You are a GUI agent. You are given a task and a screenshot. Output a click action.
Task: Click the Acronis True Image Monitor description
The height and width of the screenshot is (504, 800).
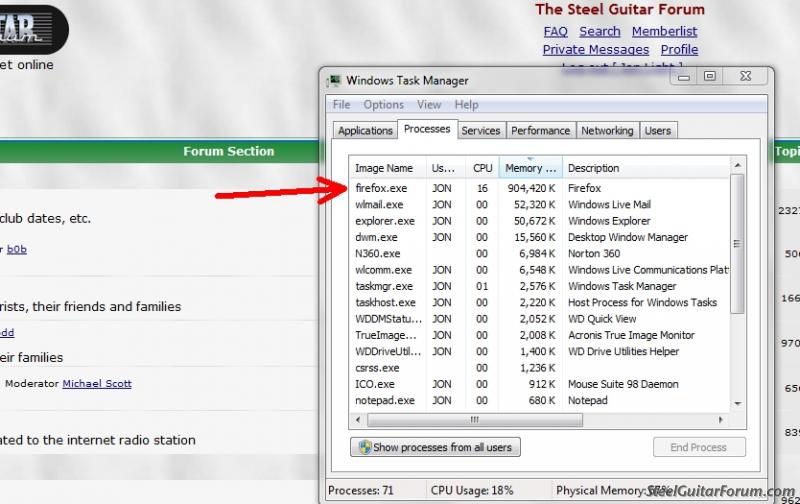click(631, 335)
